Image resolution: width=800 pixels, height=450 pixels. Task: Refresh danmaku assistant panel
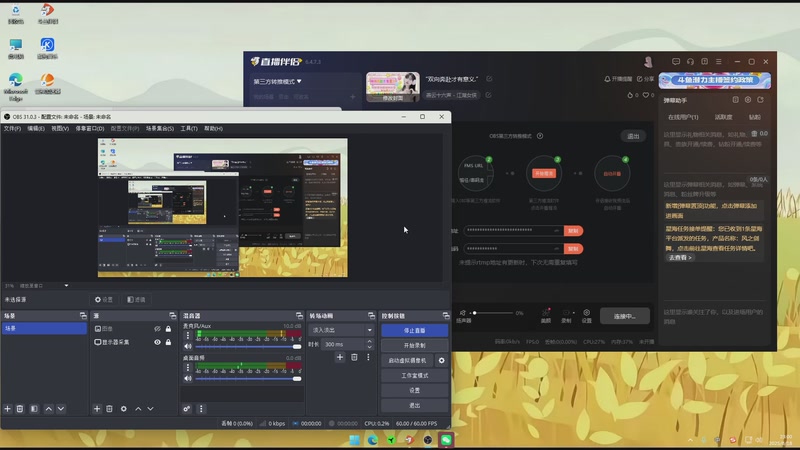[x=760, y=100]
